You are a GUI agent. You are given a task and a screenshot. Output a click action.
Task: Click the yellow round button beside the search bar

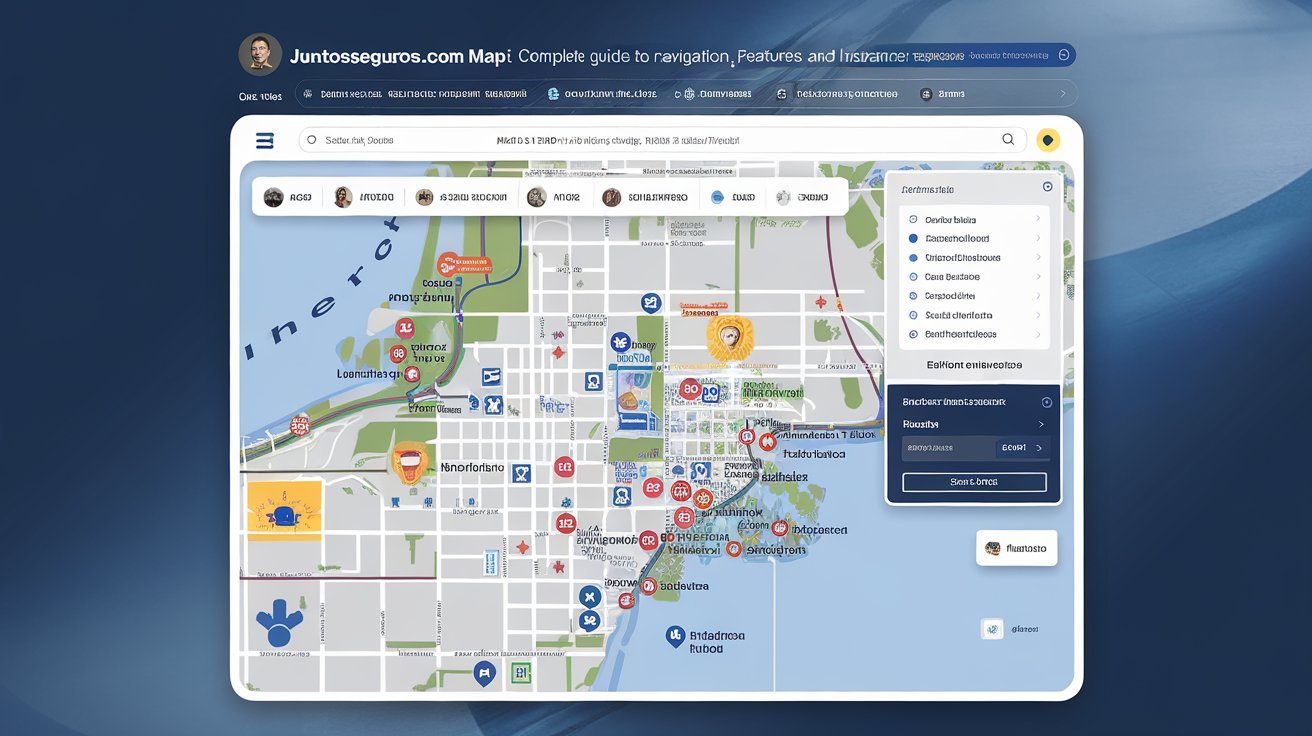[1048, 140]
